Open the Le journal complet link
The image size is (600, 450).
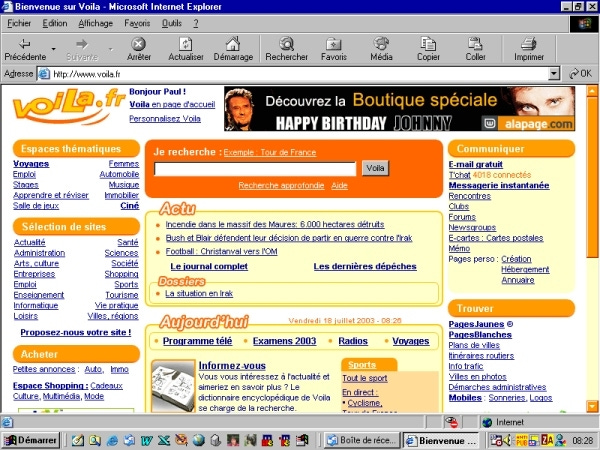point(209,266)
